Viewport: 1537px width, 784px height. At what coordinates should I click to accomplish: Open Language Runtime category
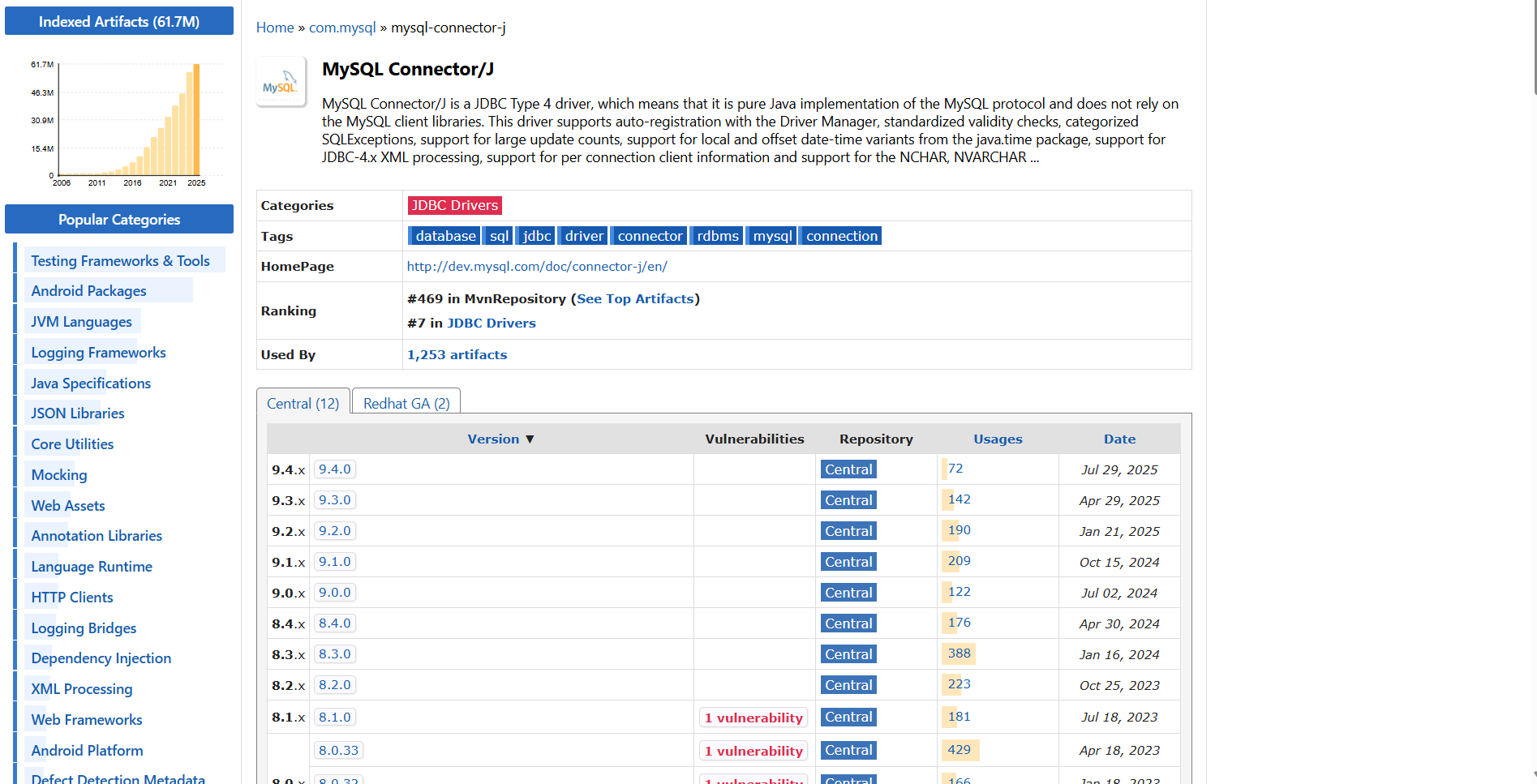92,567
